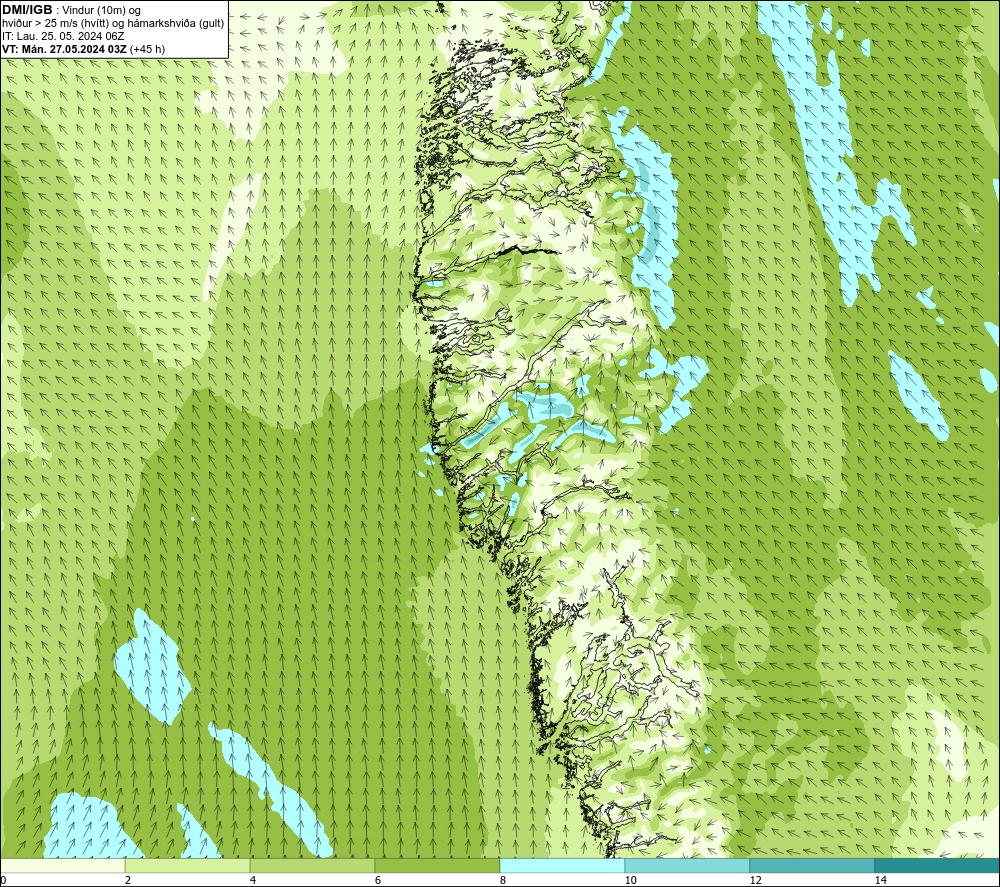Click the 10–12 m/s cyan legend swatch
The image size is (1000, 887).
tap(688, 865)
